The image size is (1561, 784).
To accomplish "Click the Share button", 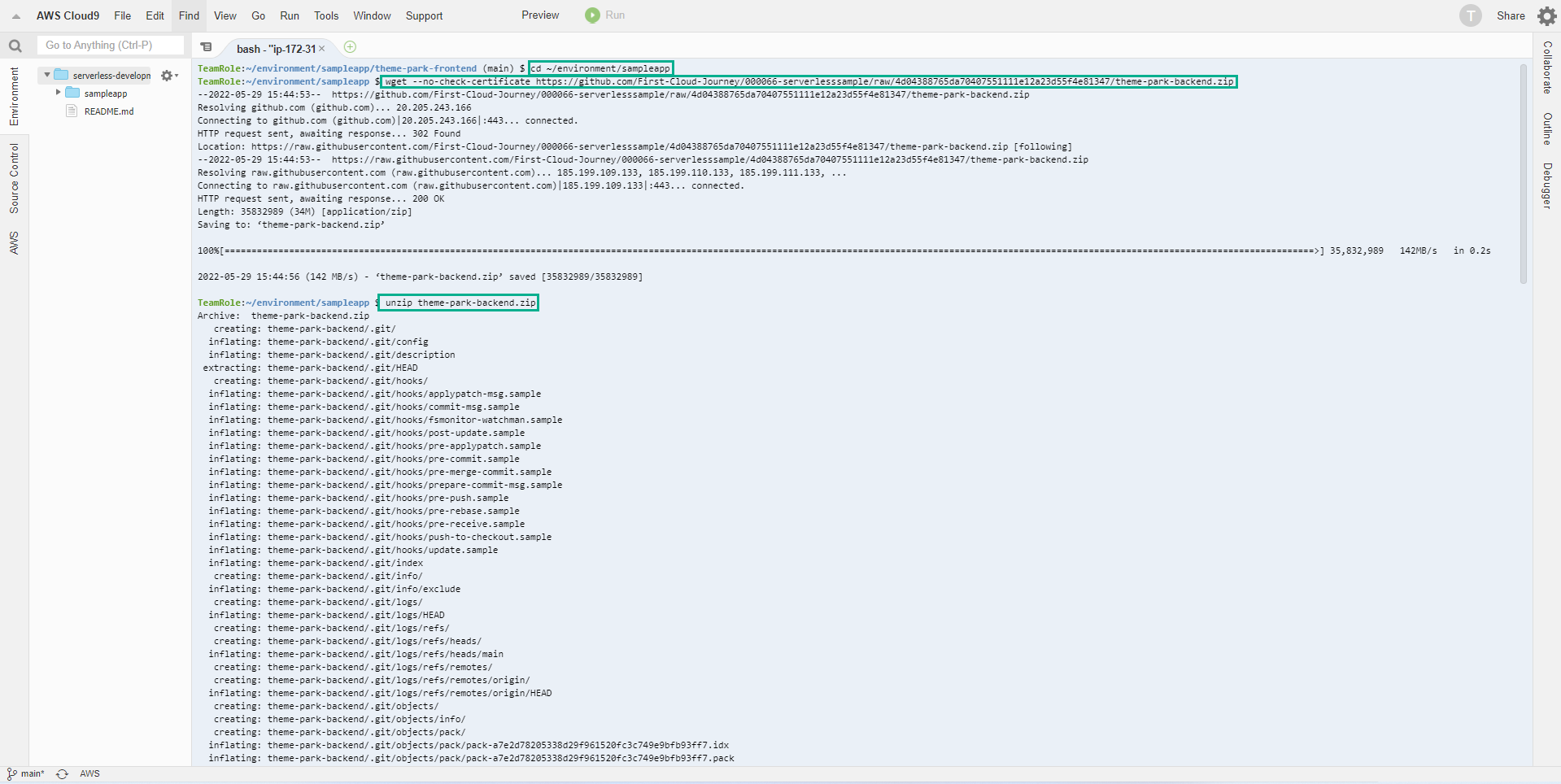I will (1511, 15).
